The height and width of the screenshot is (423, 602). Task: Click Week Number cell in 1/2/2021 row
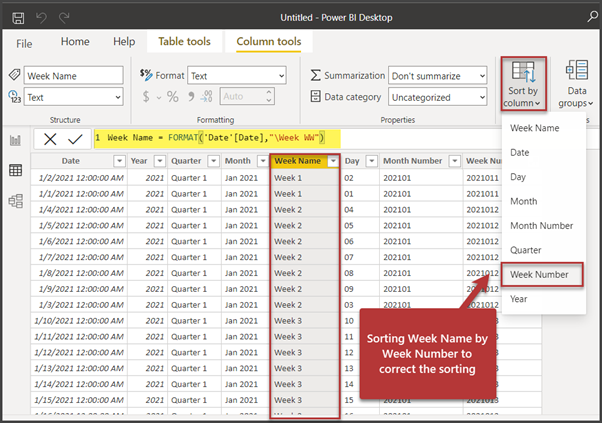pos(482,178)
